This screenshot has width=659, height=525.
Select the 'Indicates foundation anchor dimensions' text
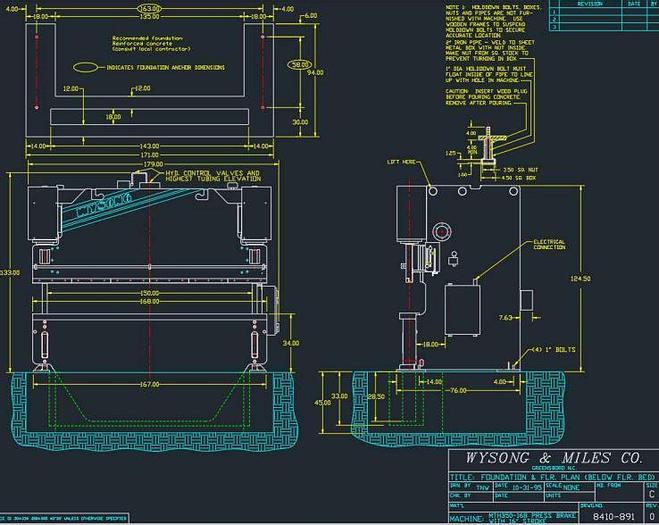(164, 68)
